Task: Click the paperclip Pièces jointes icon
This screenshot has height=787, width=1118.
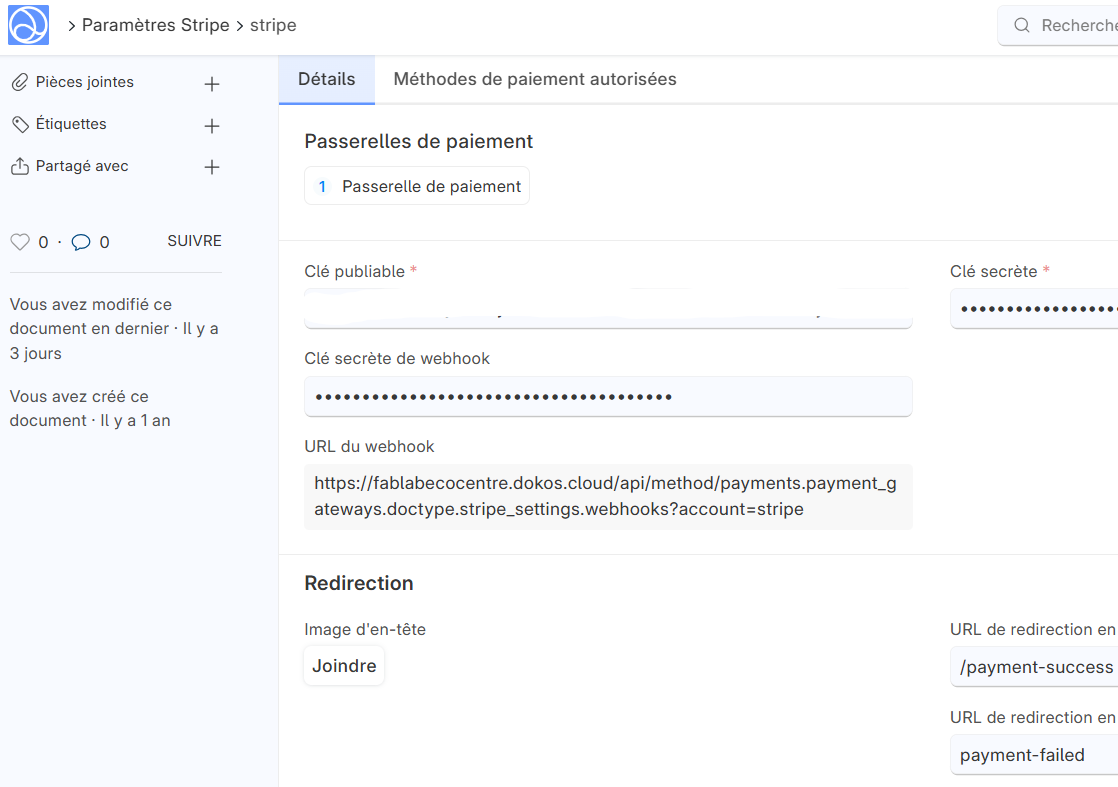Action: (x=20, y=83)
